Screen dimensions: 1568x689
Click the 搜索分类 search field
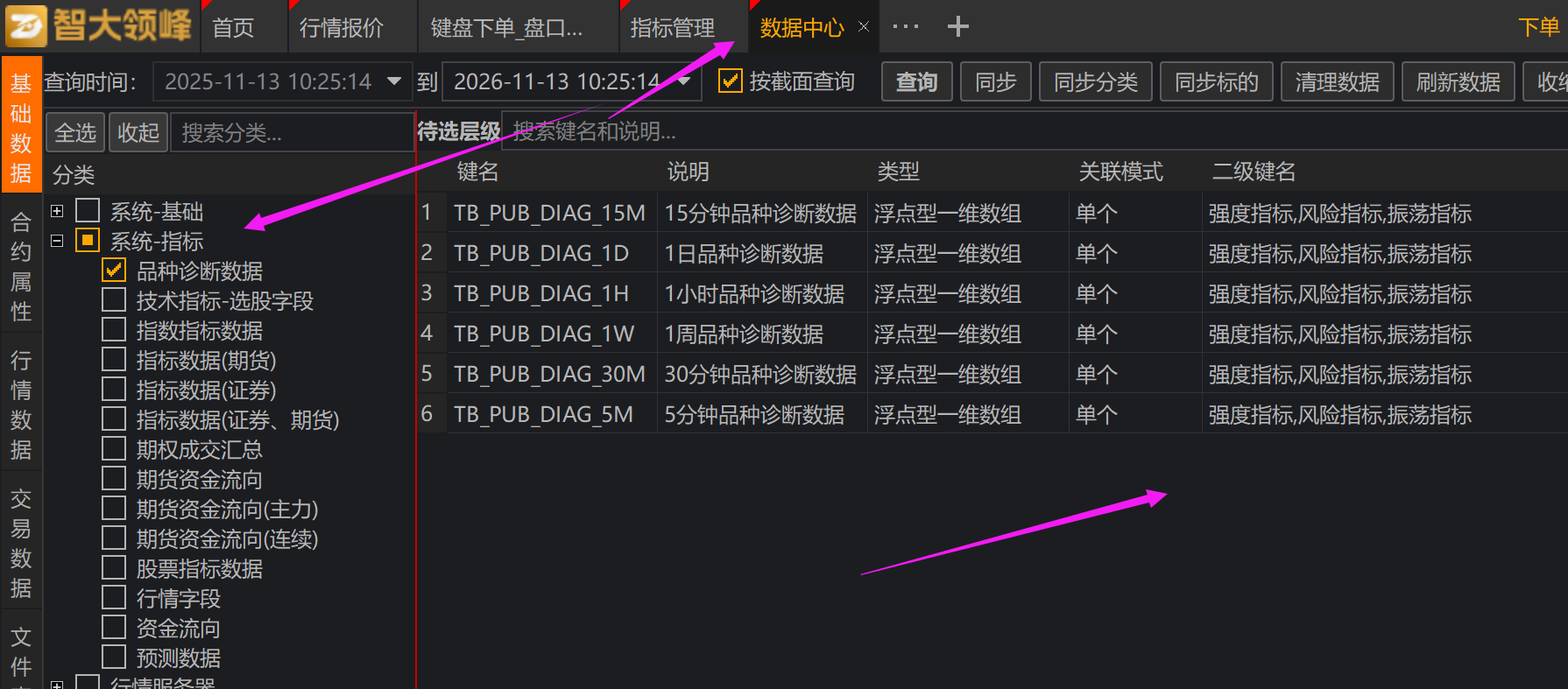[x=291, y=132]
